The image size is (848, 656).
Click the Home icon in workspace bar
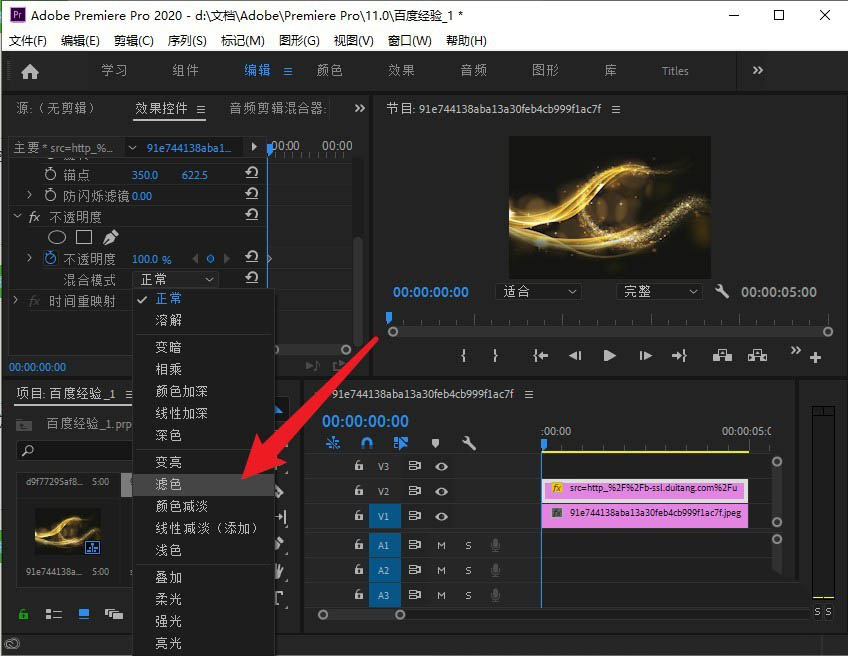point(30,71)
